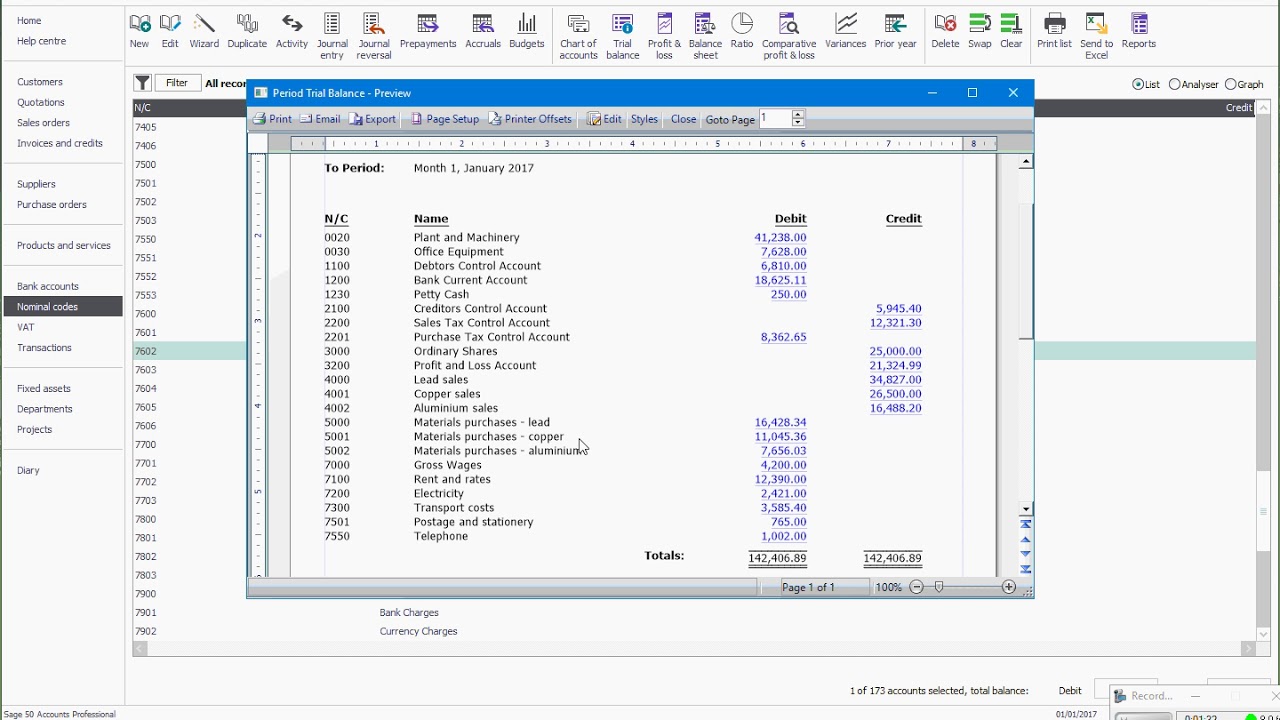Click the Send to Excel icon
Screen dimensions: 1280x720
tap(1096, 37)
